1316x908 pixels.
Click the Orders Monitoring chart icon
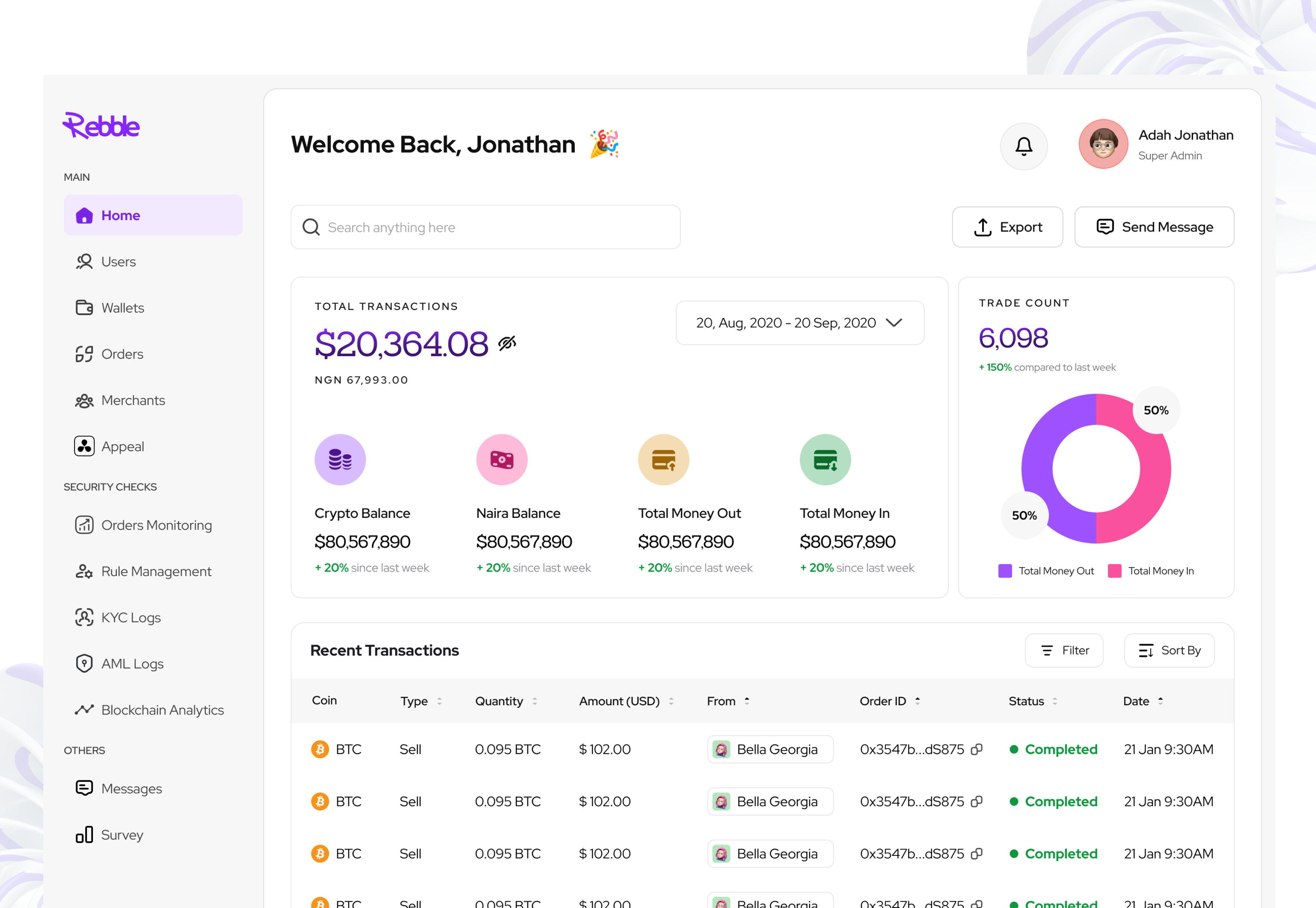pyautogui.click(x=84, y=525)
